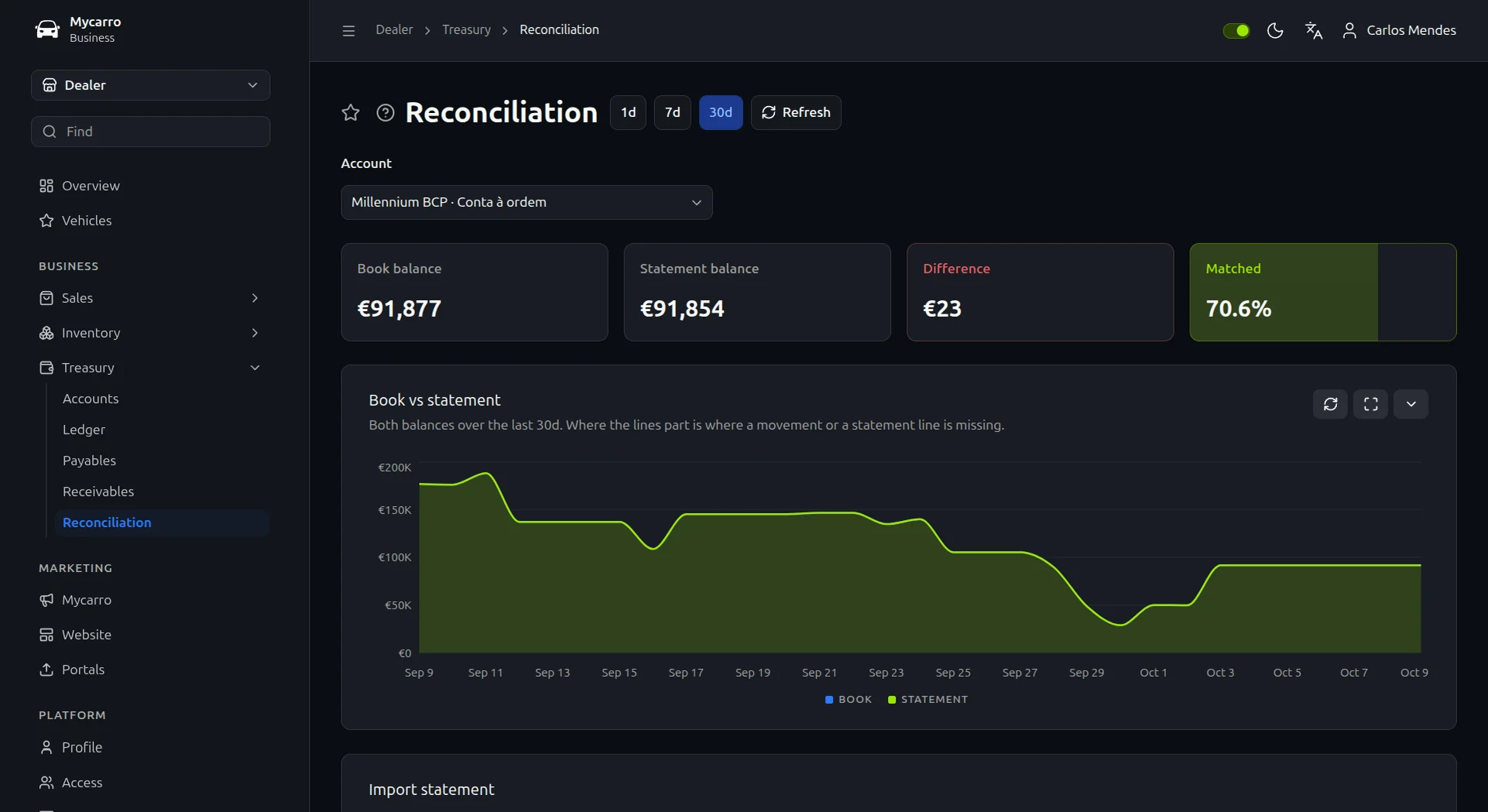Viewport: 1488px width, 812px height.
Task: Click the user profile icon by Carlos Mendes
Action: click(x=1349, y=30)
